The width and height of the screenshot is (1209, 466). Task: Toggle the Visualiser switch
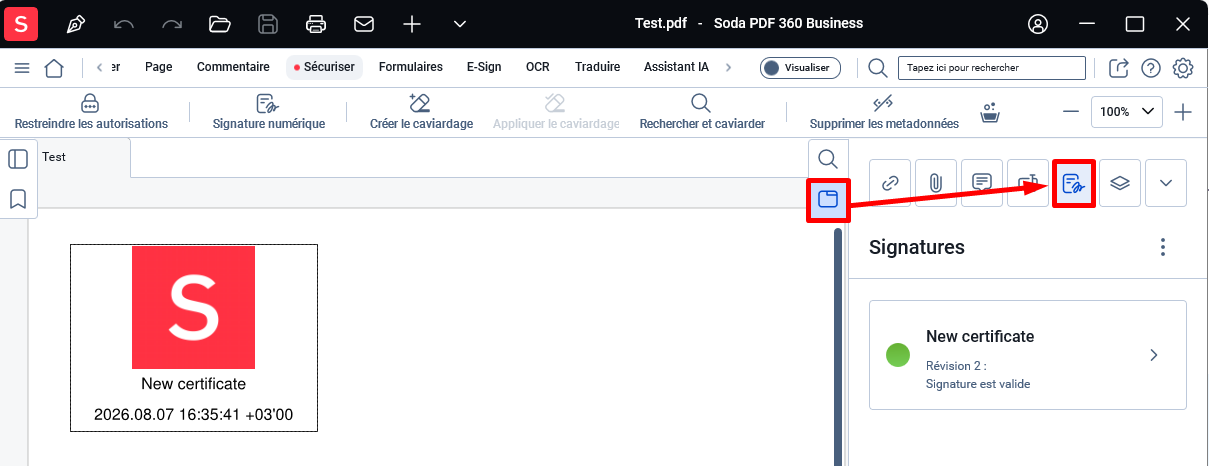point(800,67)
